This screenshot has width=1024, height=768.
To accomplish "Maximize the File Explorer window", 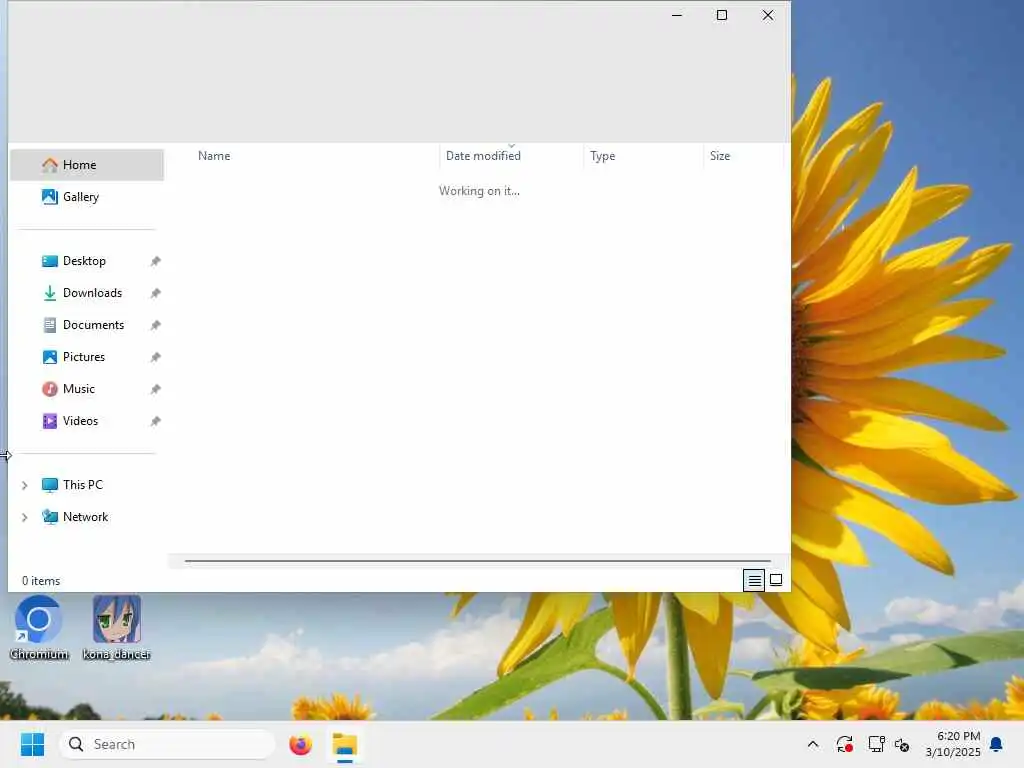I will pyautogui.click(x=722, y=15).
